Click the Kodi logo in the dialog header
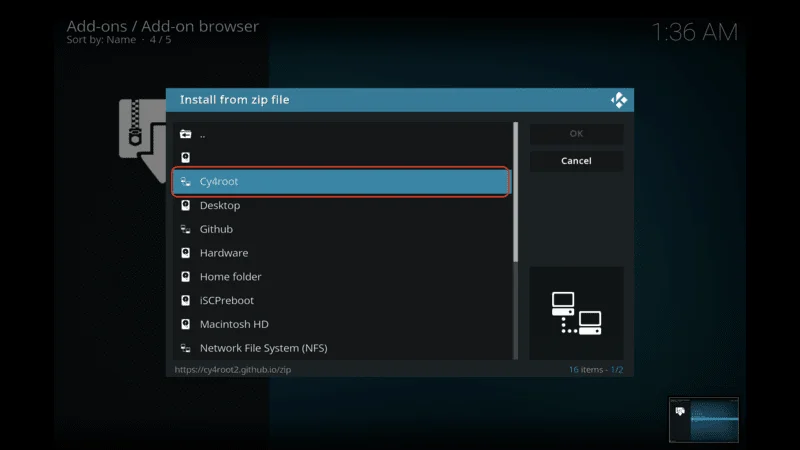Viewport: 800px width, 450px height. tap(619, 100)
